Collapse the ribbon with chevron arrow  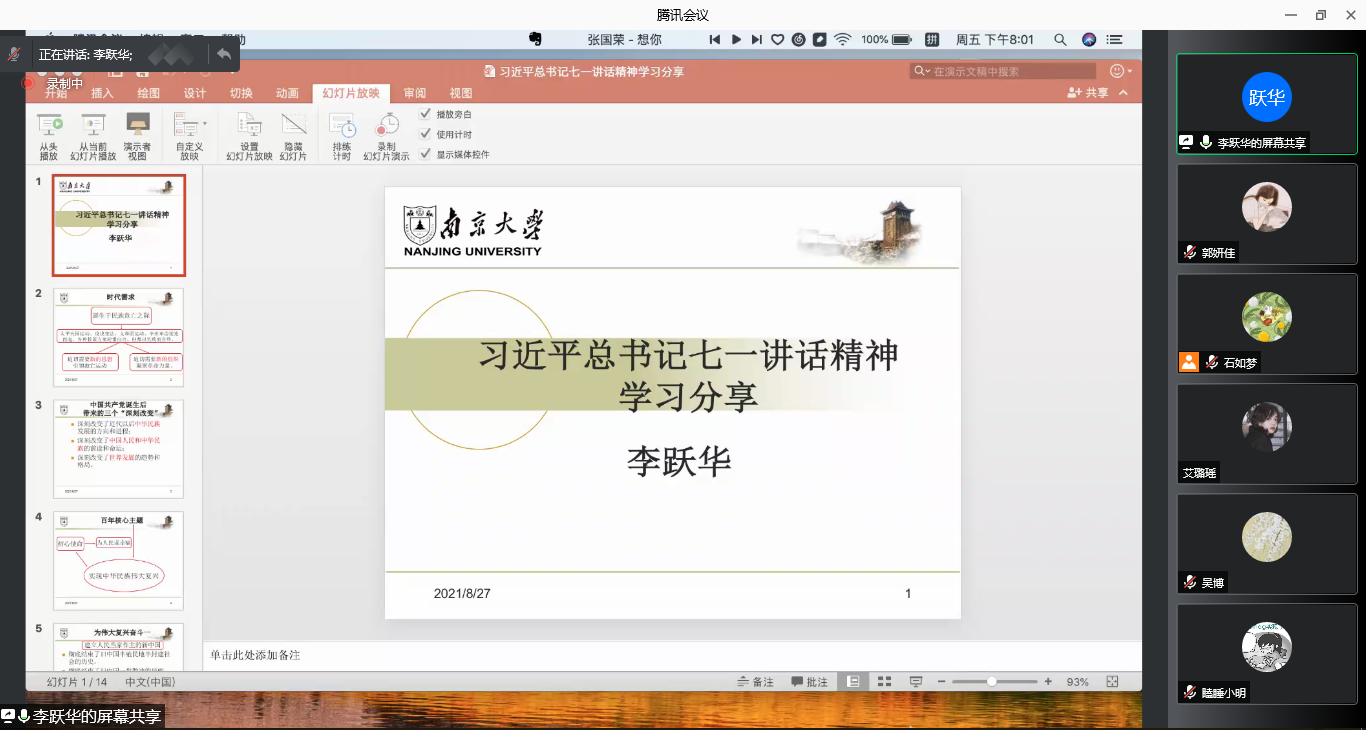tap(1124, 93)
